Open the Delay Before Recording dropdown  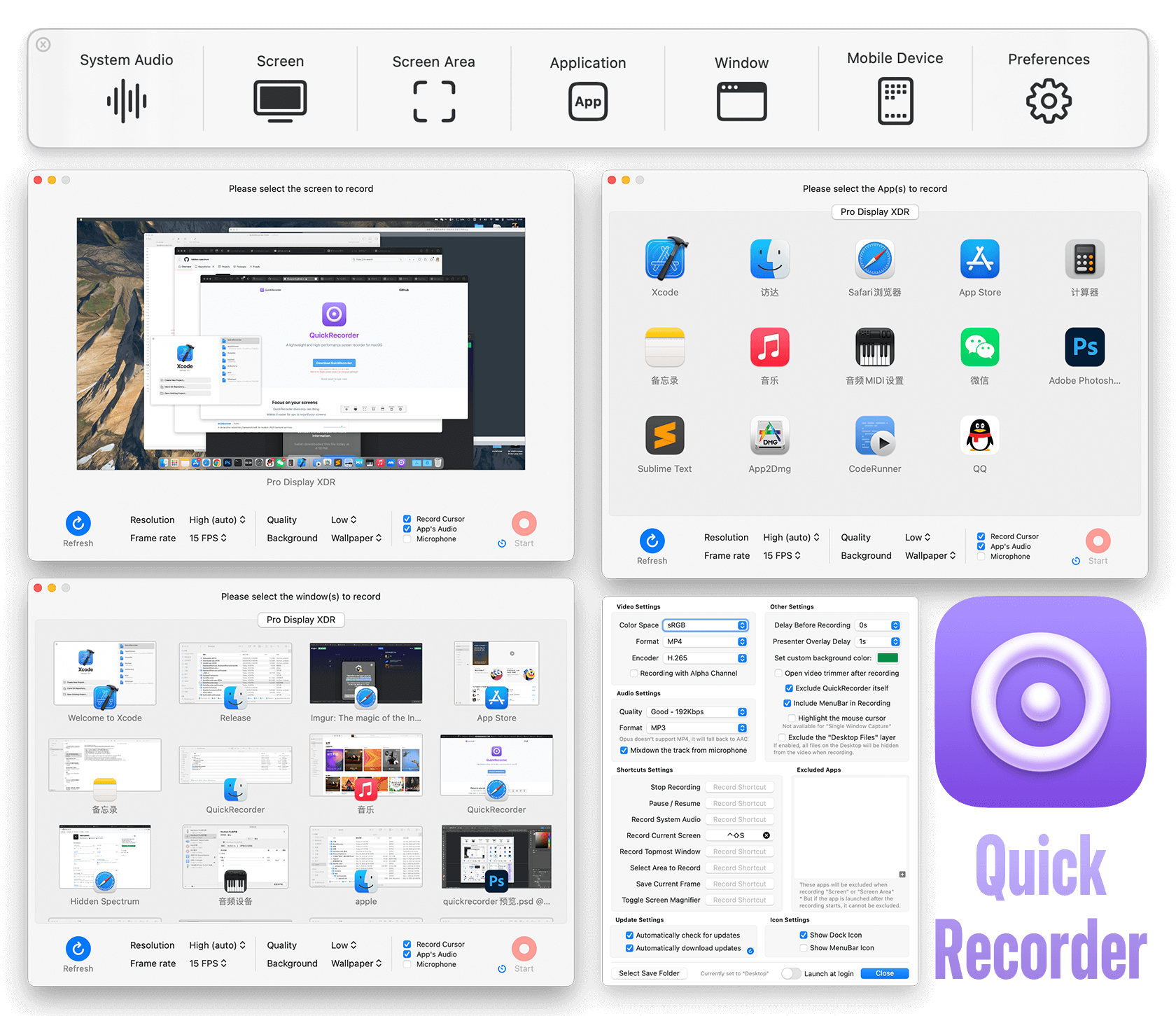coord(878,625)
